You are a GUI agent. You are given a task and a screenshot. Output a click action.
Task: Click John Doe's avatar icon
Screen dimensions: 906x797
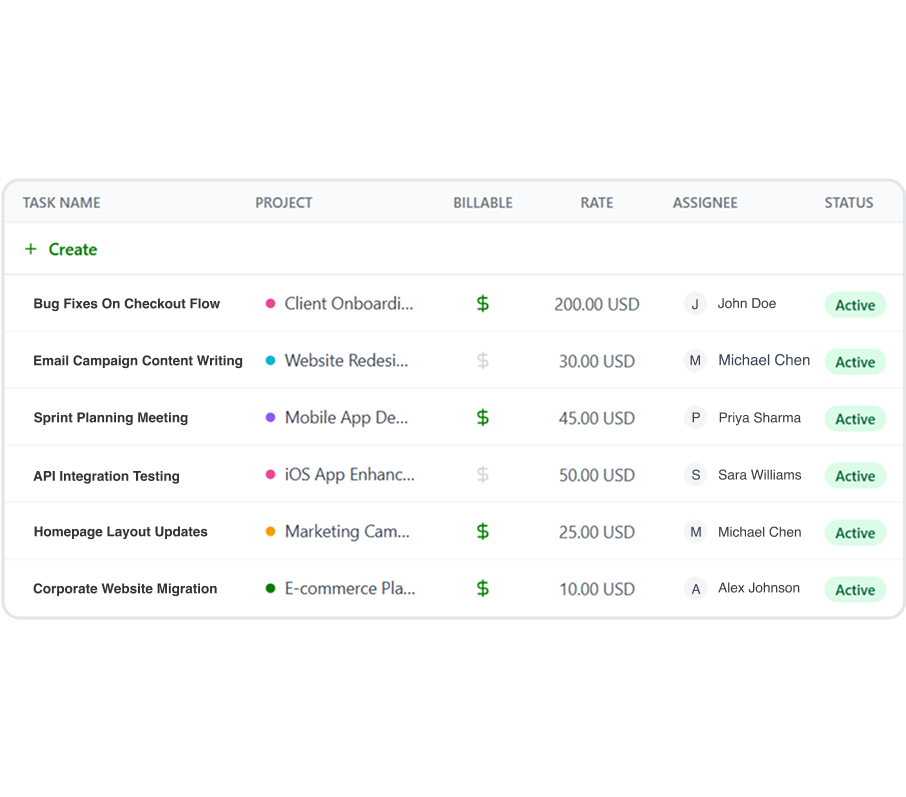(x=695, y=304)
